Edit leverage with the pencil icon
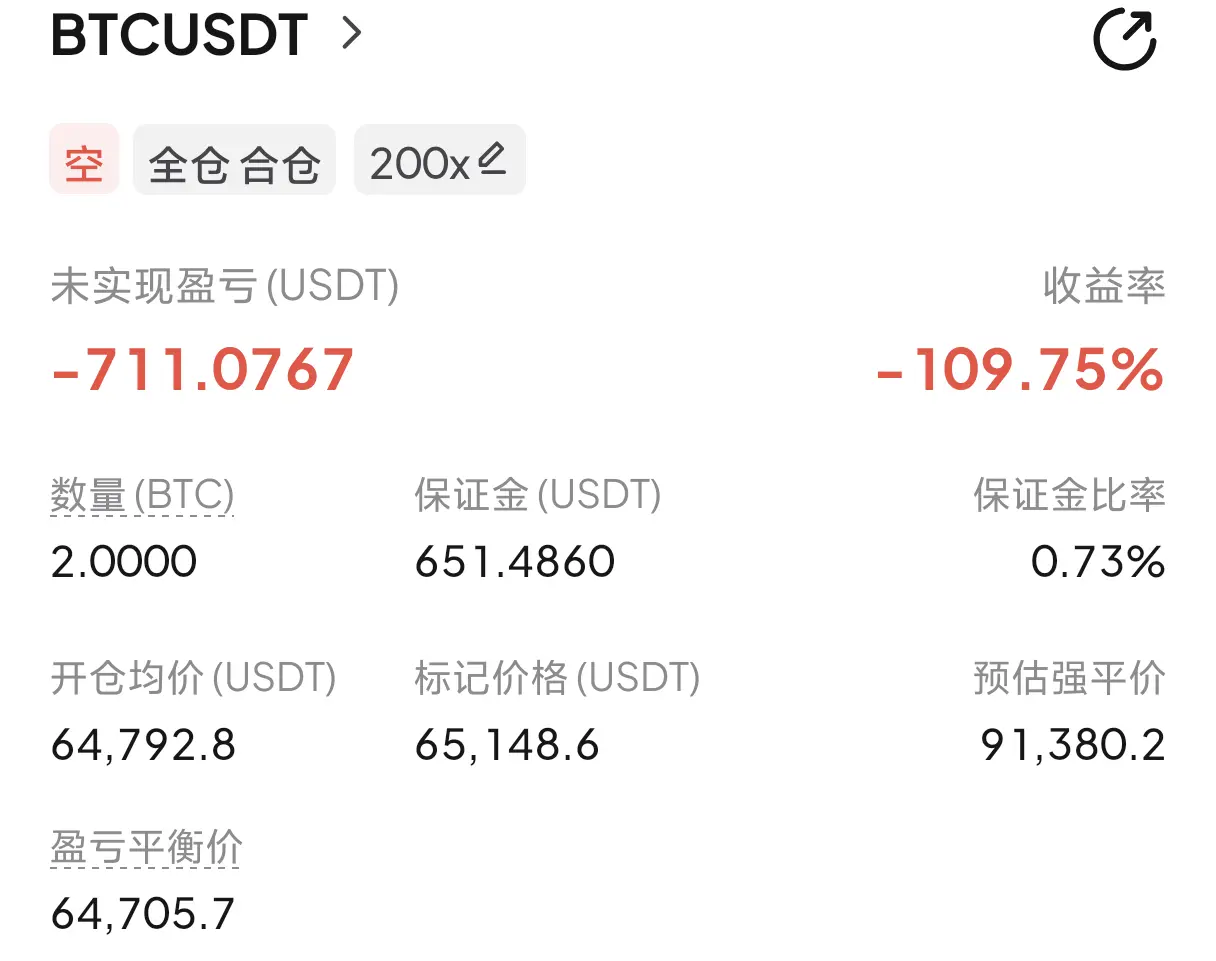Viewport: 1216px width, 961px height. click(x=491, y=159)
